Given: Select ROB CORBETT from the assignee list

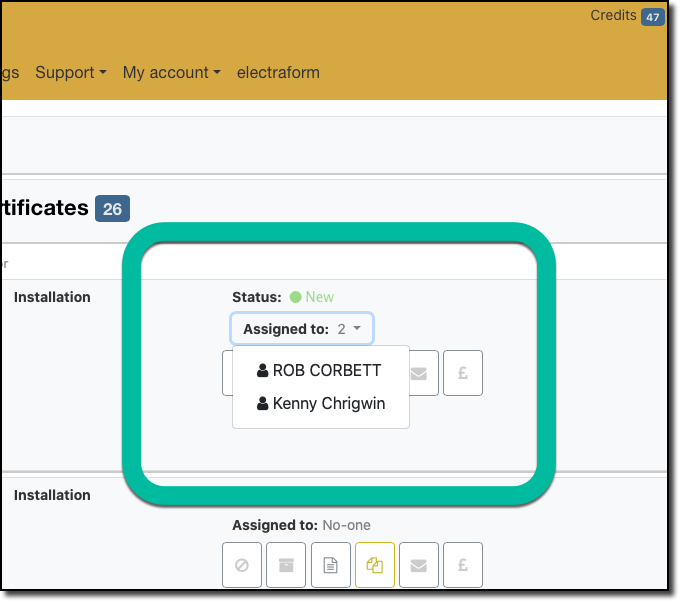Looking at the screenshot, I should tap(319, 370).
